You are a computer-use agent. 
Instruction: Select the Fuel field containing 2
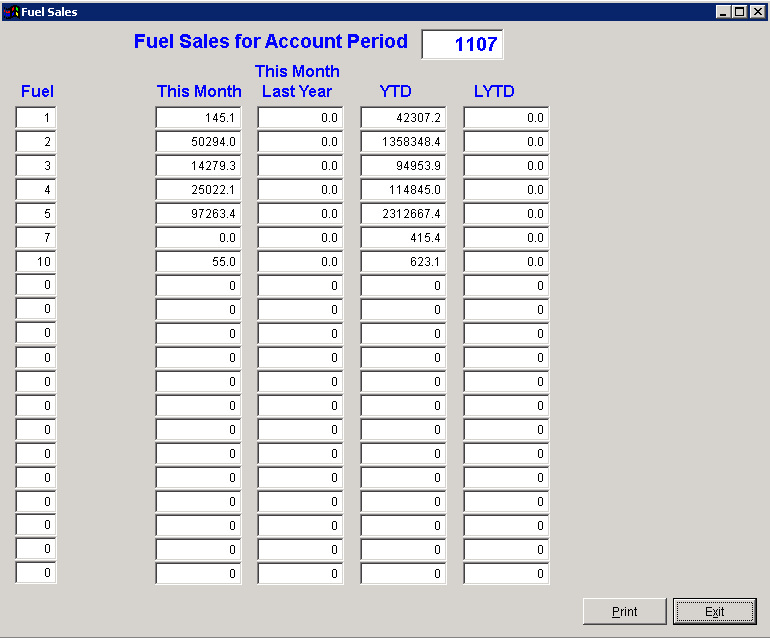(36, 142)
